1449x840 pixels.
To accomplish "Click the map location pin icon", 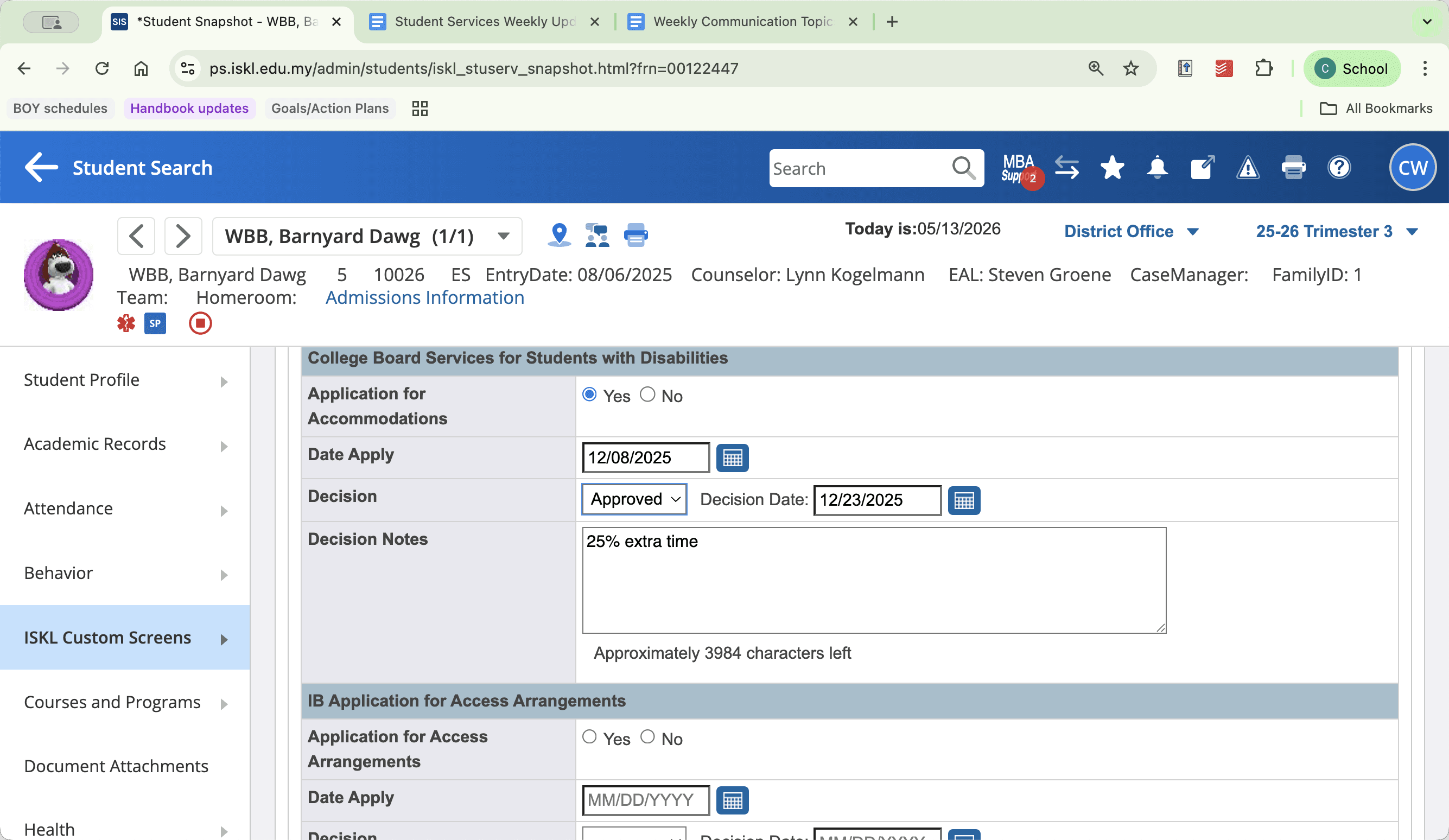I will (x=559, y=235).
